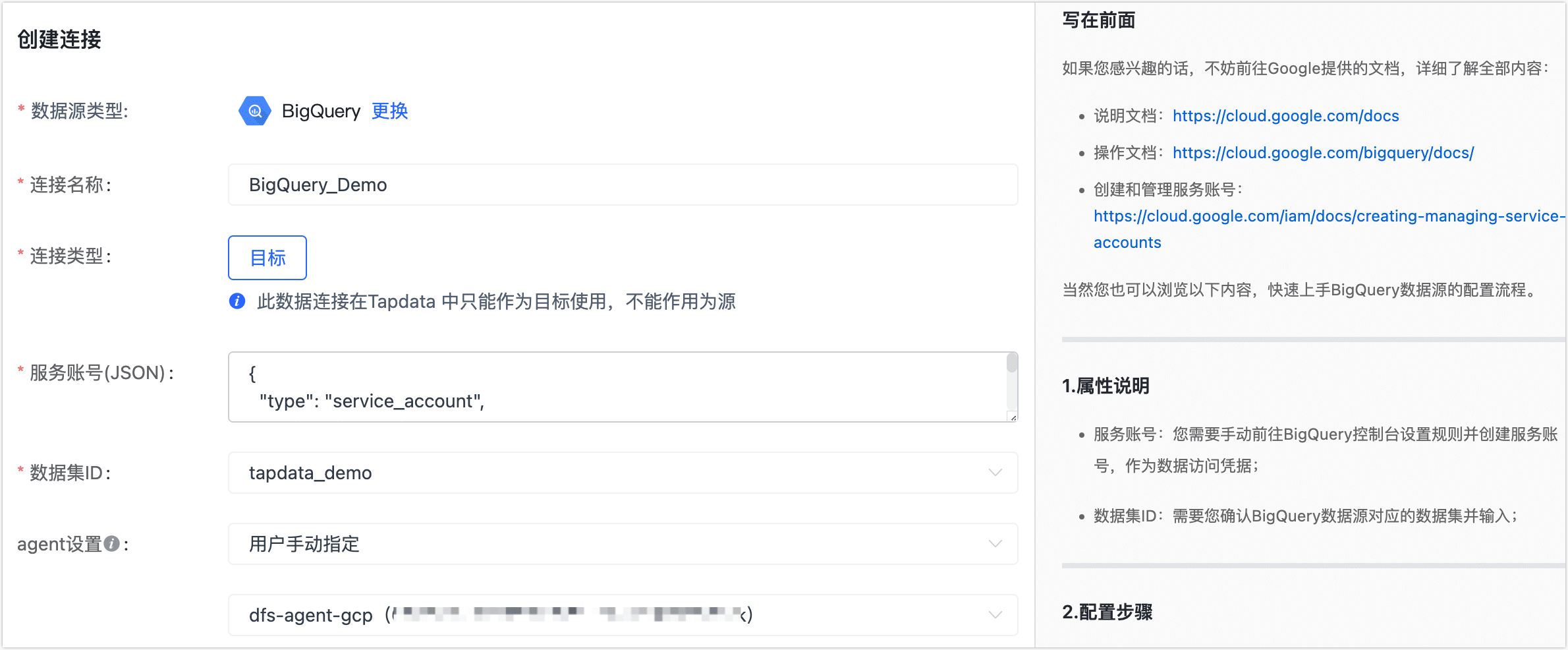Click the BigQuery hexagon logo icon

pos(254,111)
